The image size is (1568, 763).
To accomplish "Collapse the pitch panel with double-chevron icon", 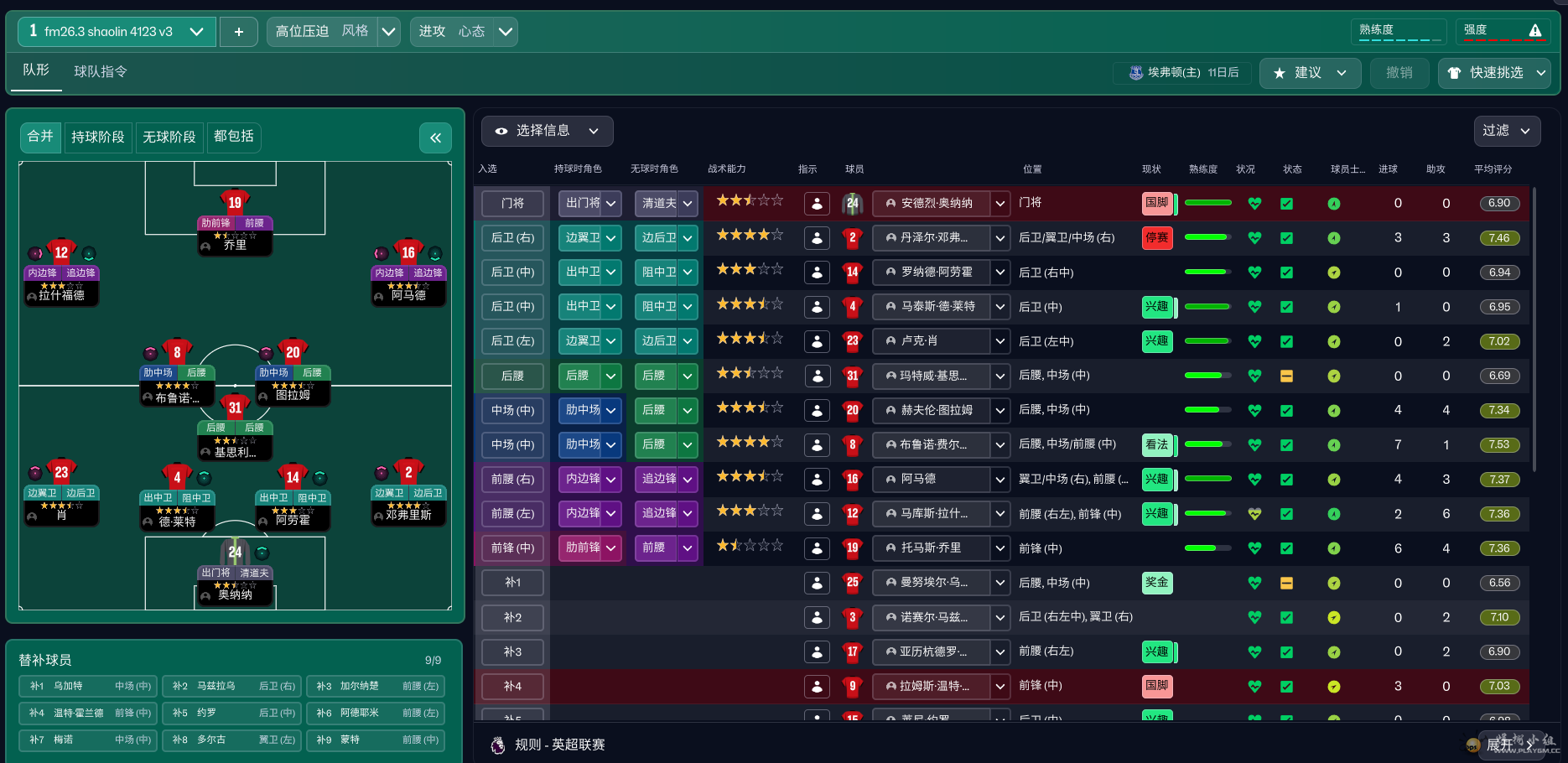I will click(435, 138).
